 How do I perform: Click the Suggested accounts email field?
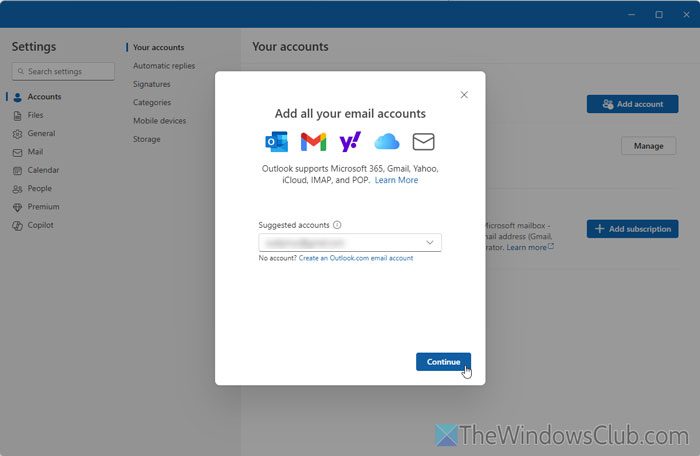[350, 243]
